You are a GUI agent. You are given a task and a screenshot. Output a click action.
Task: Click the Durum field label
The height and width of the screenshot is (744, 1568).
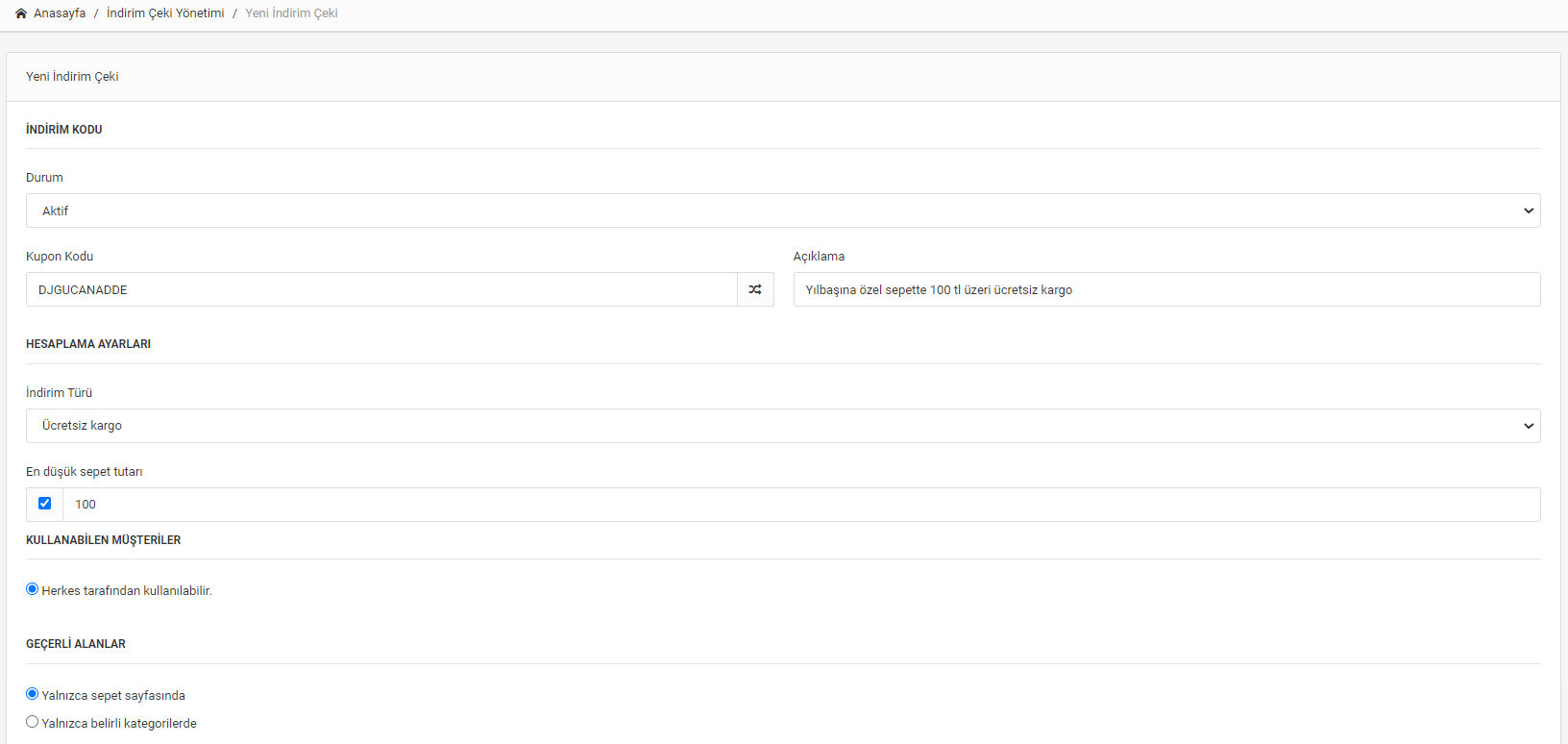pos(44,178)
